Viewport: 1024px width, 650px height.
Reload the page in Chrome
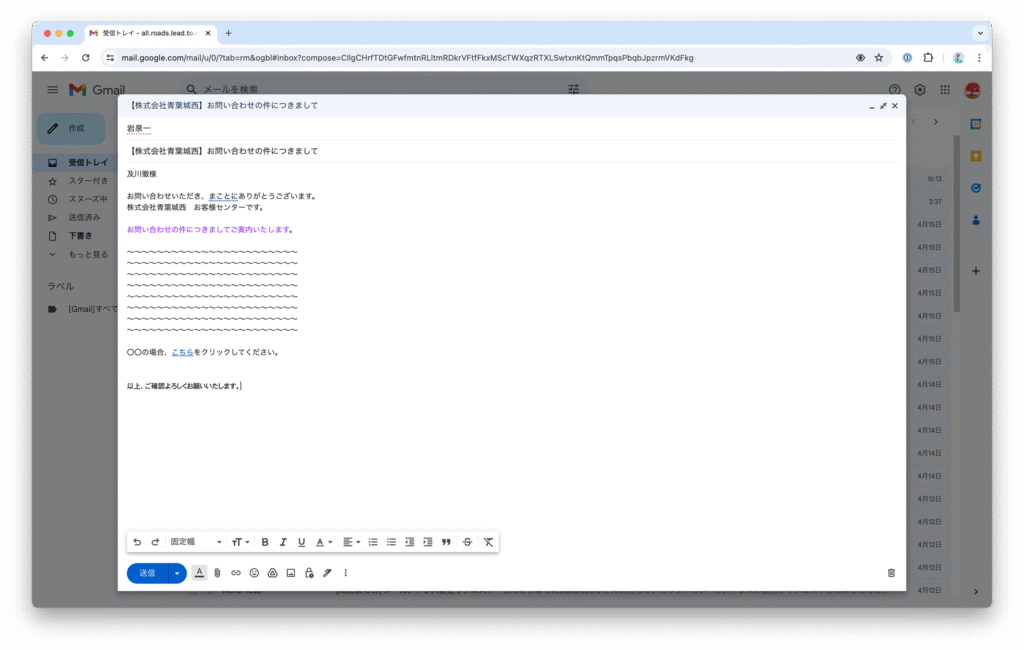coord(86,57)
